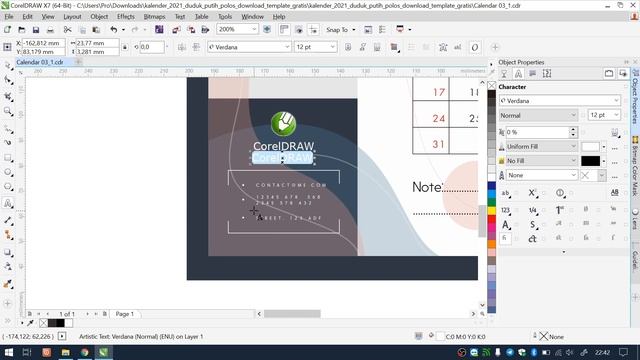Expand the bottom arrow of Character panel

[x=564, y=252]
